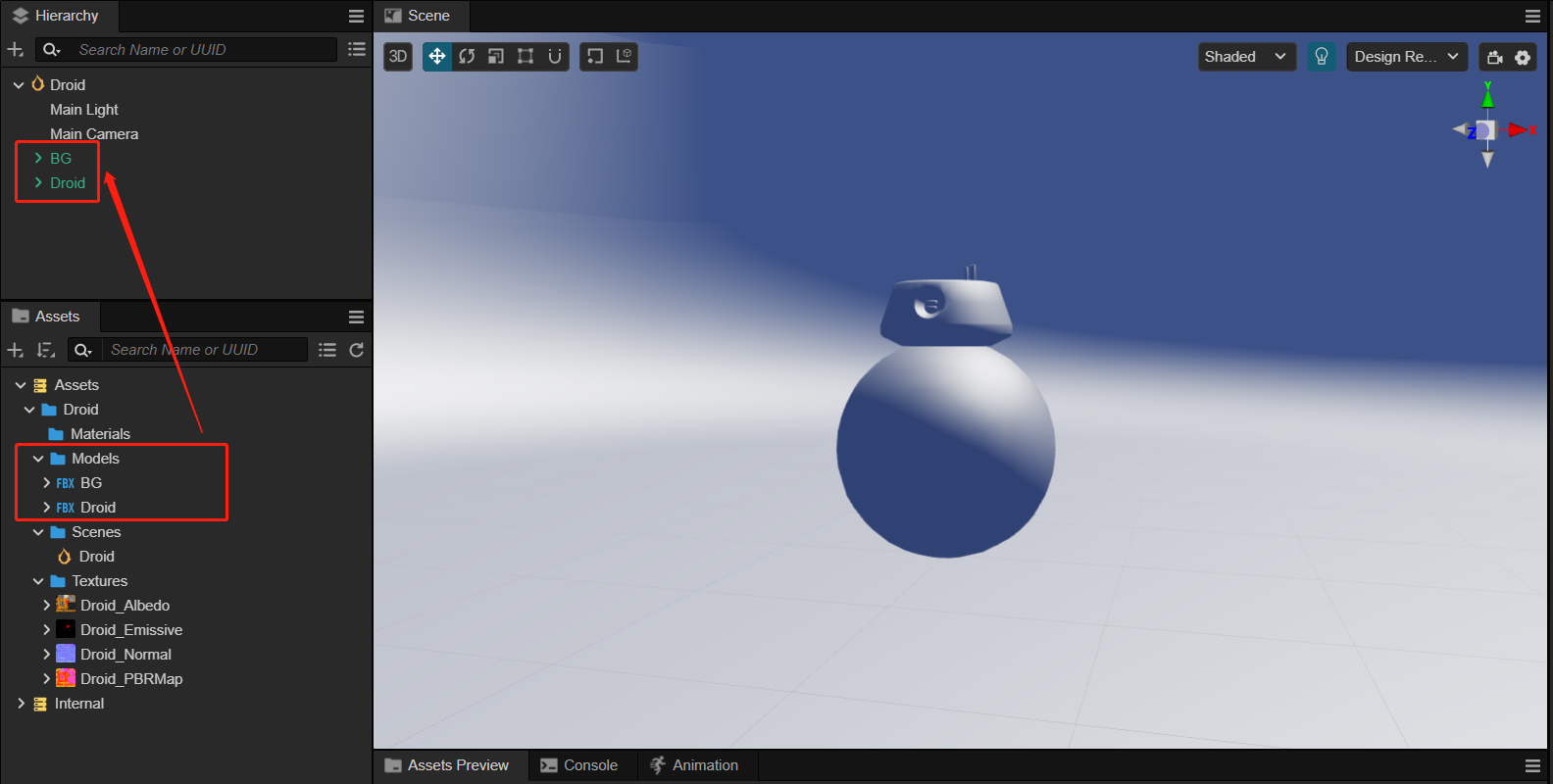Select the Droid_Normal texture thumbnail
The height and width of the screenshot is (784, 1553).
(66, 654)
